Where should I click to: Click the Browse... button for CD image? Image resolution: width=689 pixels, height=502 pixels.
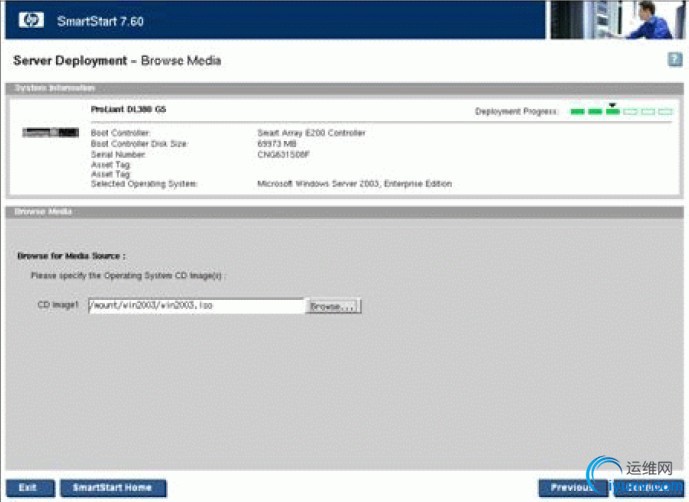(x=334, y=306)
